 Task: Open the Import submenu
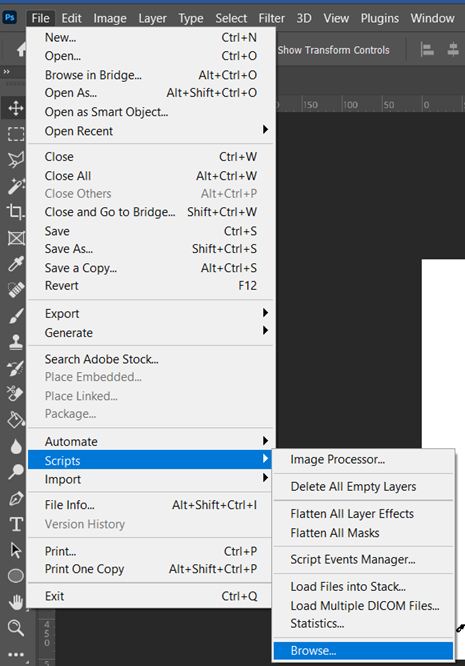point(150,479)
